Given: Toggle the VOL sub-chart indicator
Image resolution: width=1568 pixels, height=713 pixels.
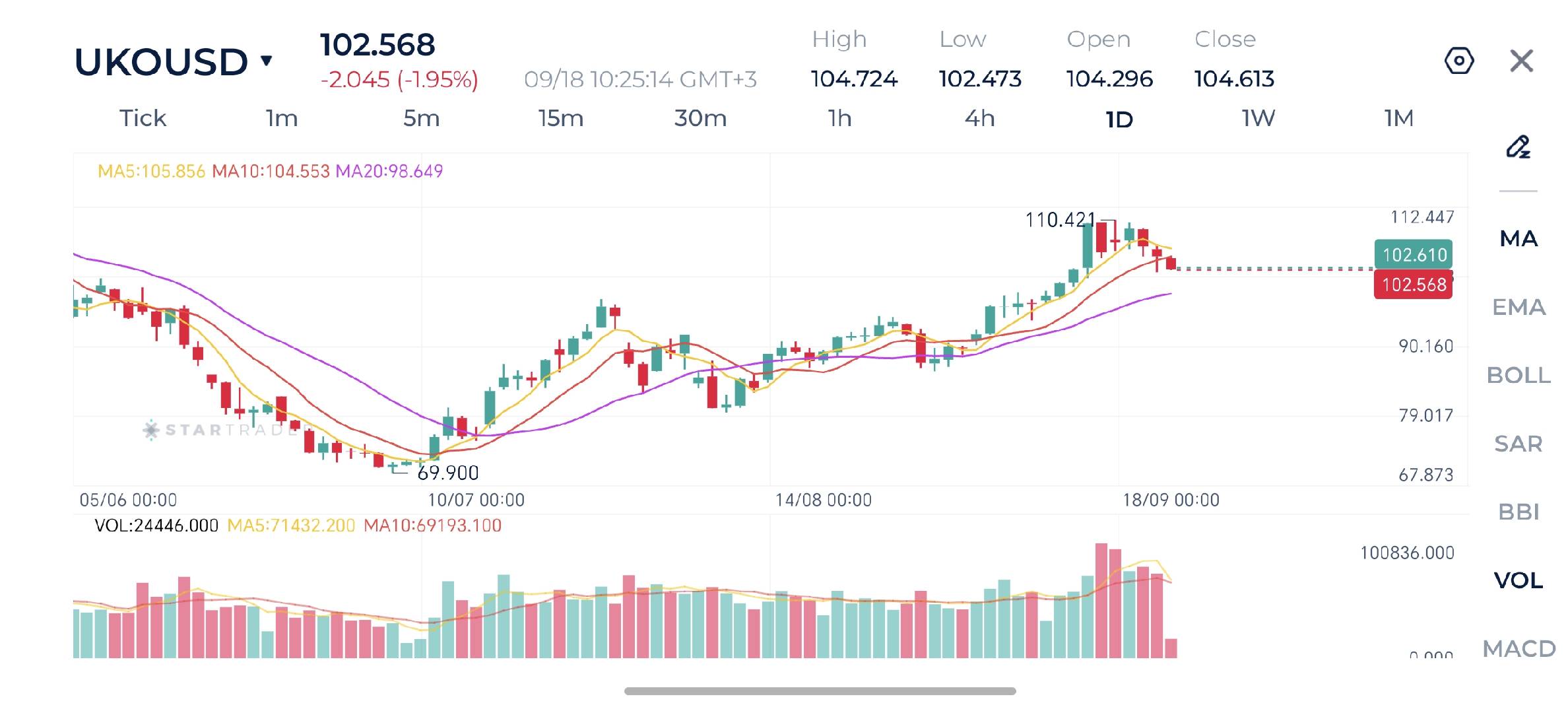Looking at the screenshot, I should pos(1519,580).
